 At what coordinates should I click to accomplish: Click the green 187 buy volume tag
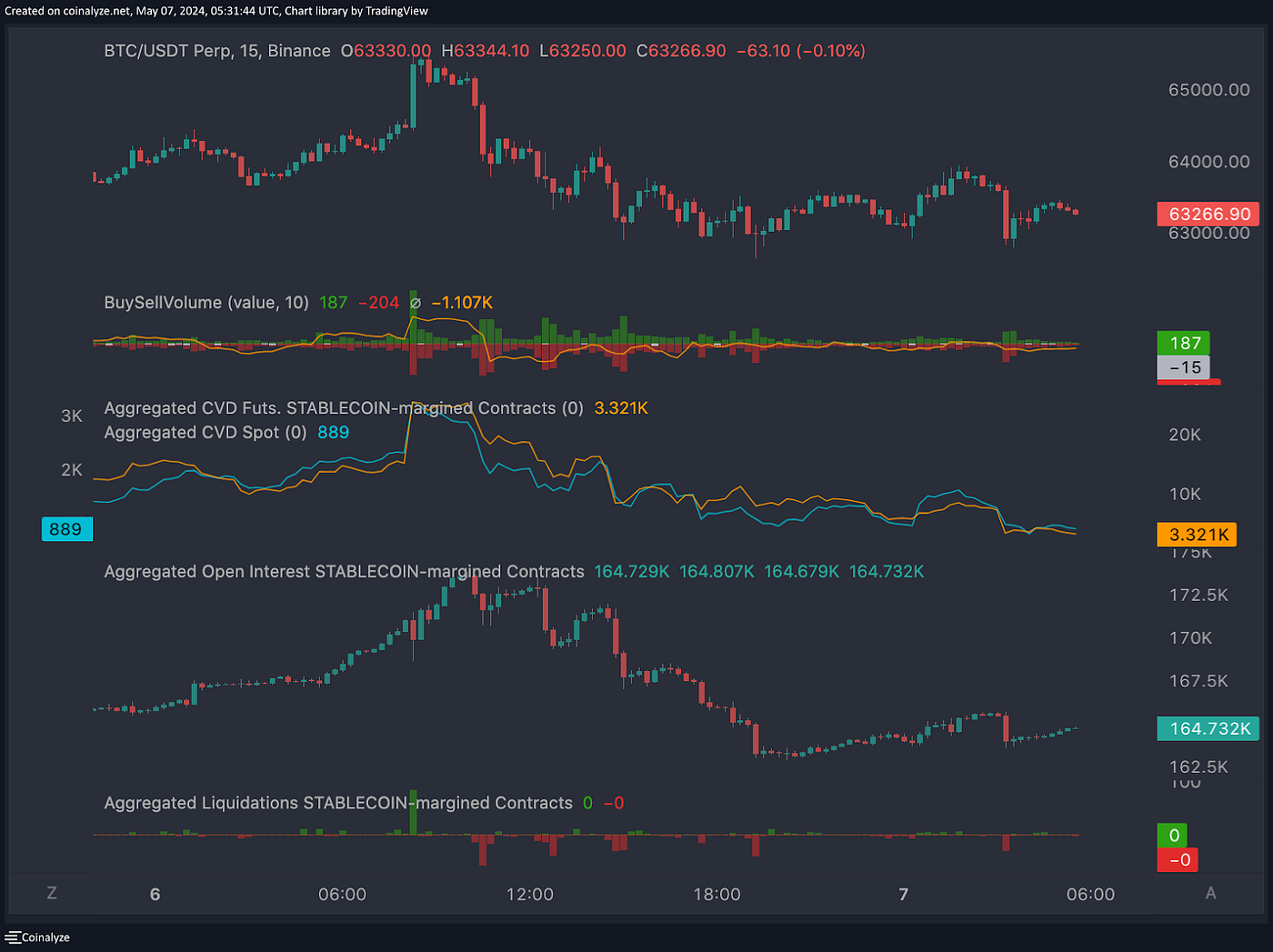1184,343
